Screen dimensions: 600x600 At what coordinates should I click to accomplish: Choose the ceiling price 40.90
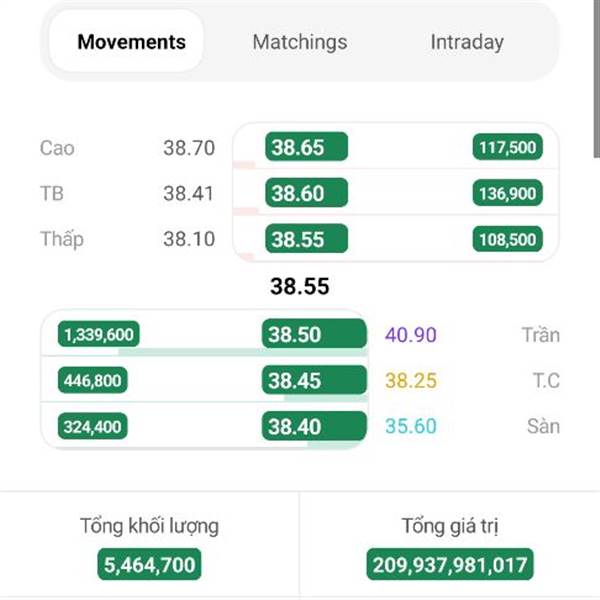[x=411, y=335]
